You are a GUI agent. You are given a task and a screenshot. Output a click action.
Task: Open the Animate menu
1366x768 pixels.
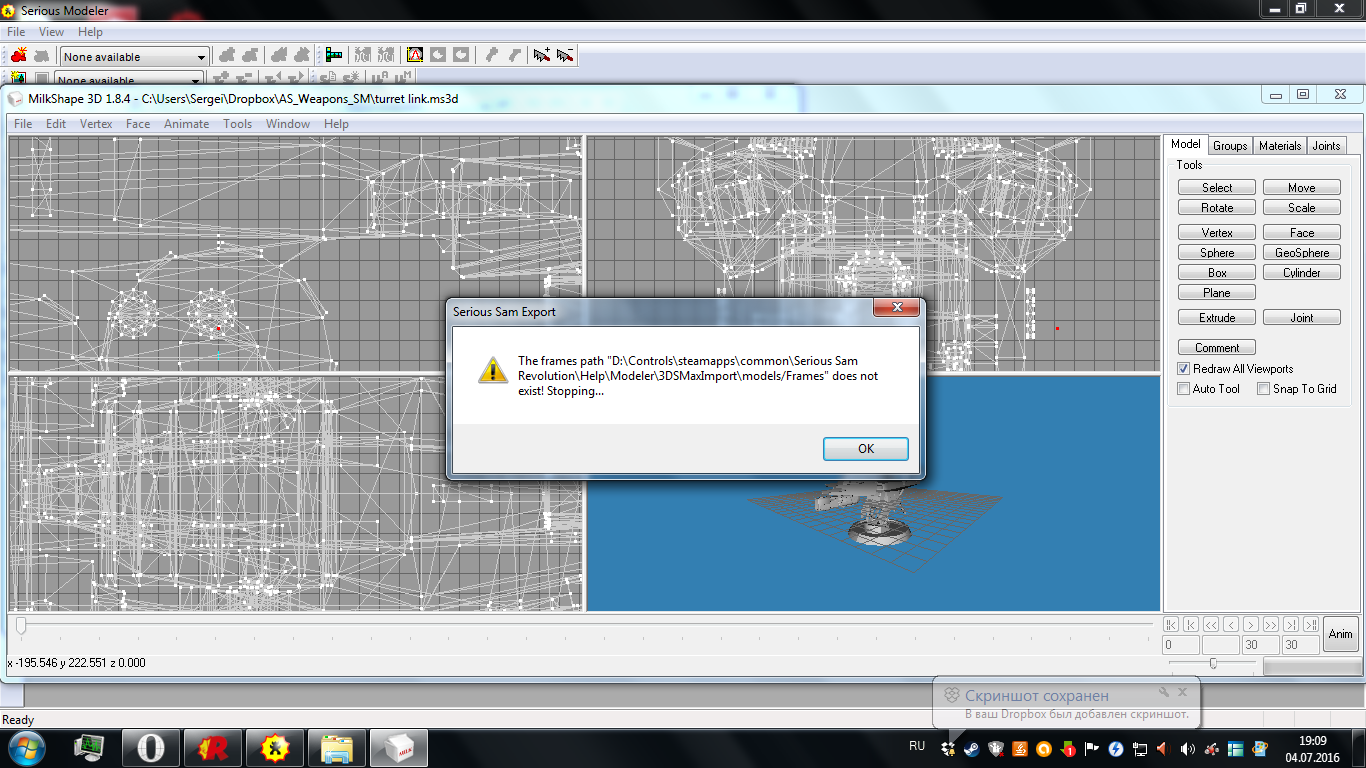pos(186,124)
